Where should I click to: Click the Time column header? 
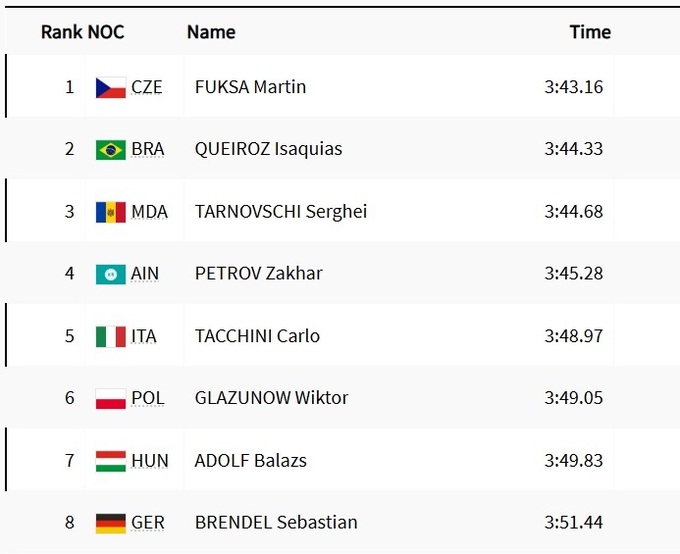(590, 32)
